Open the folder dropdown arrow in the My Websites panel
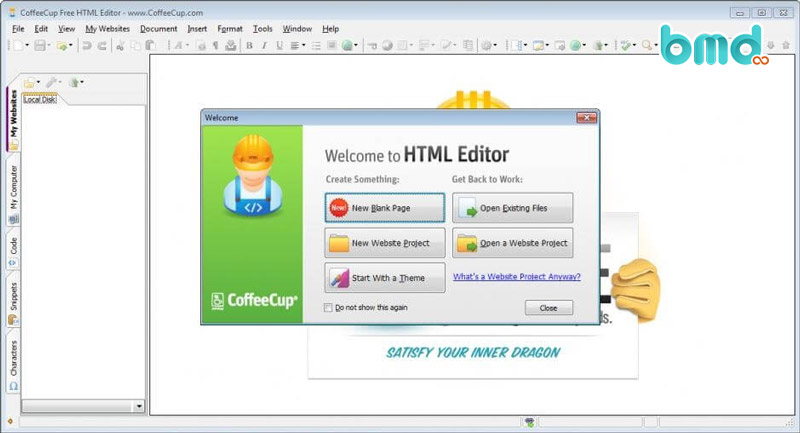Image resolution: width=800 pixels, height=433 pixels. coord(38,82)
